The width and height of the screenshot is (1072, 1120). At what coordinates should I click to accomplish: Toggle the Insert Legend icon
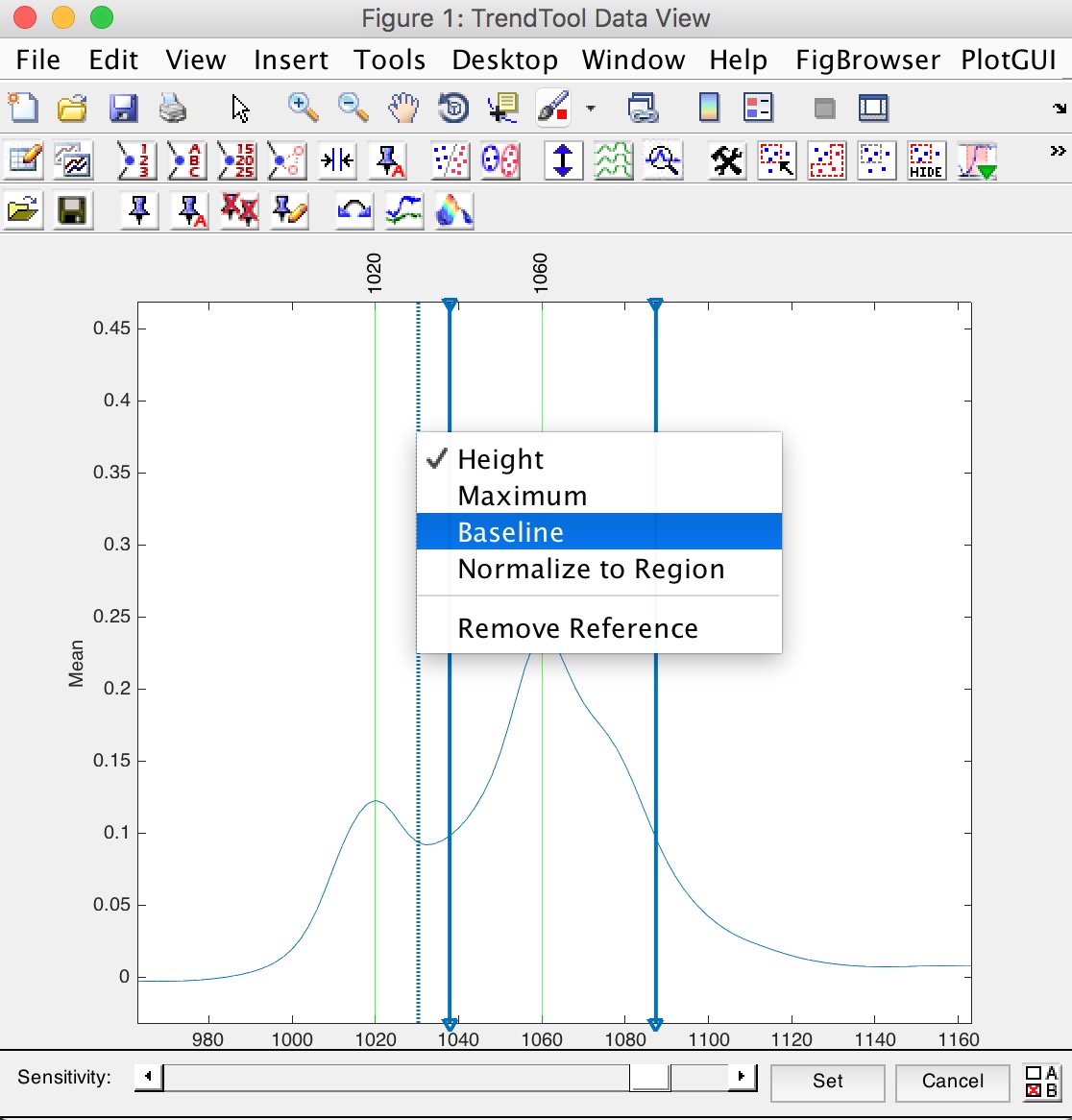pos(758,109)
